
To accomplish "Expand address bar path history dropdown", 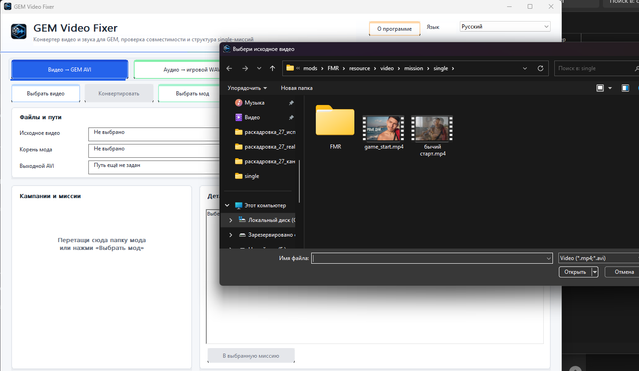I will click(525, 68).
